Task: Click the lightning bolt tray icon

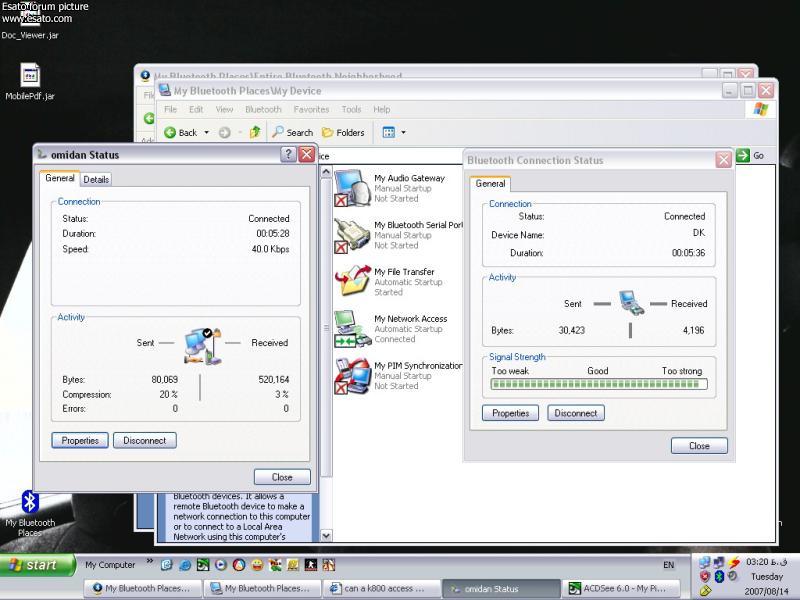Action: coord(734,562)
